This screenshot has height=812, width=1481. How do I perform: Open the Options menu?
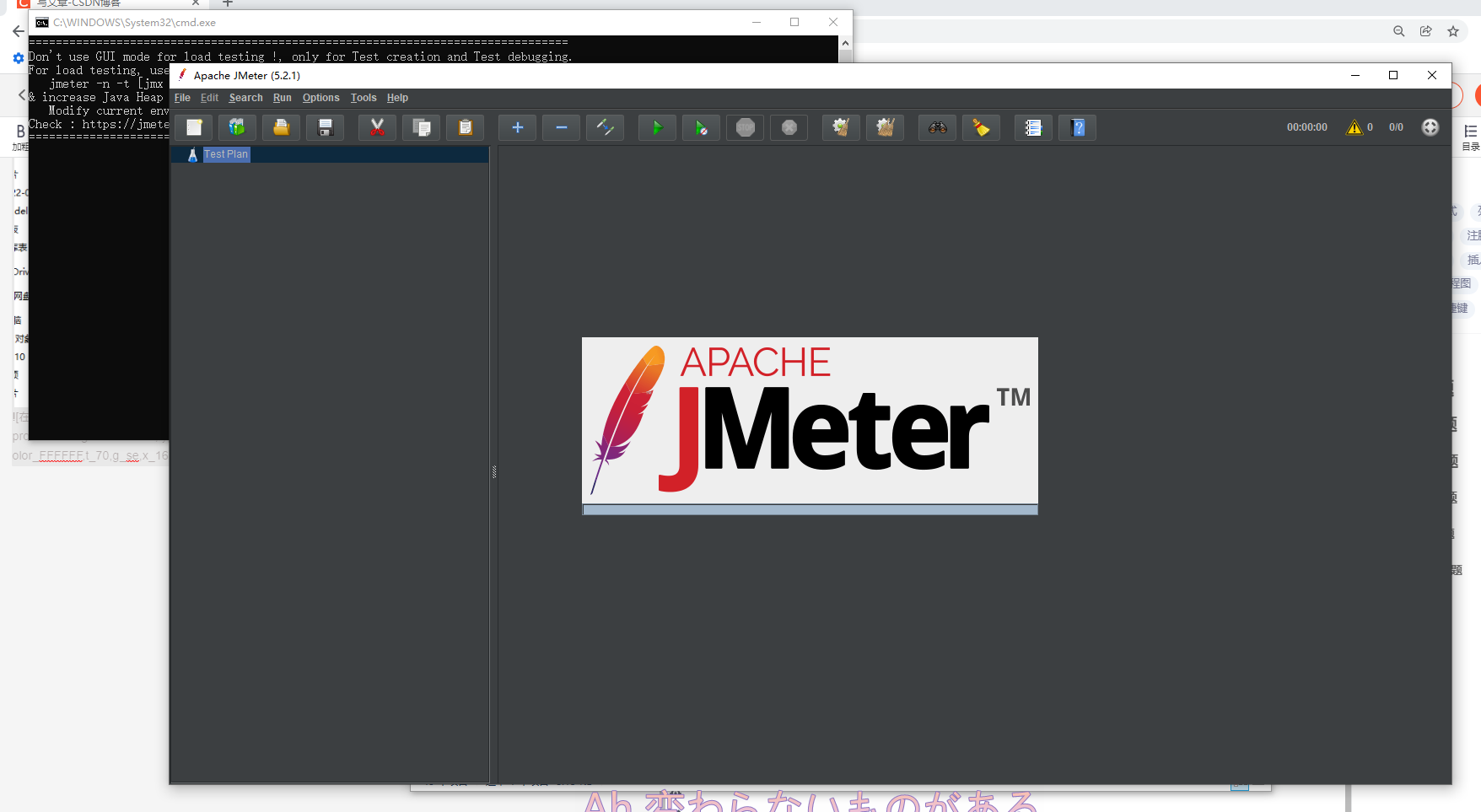320,98
